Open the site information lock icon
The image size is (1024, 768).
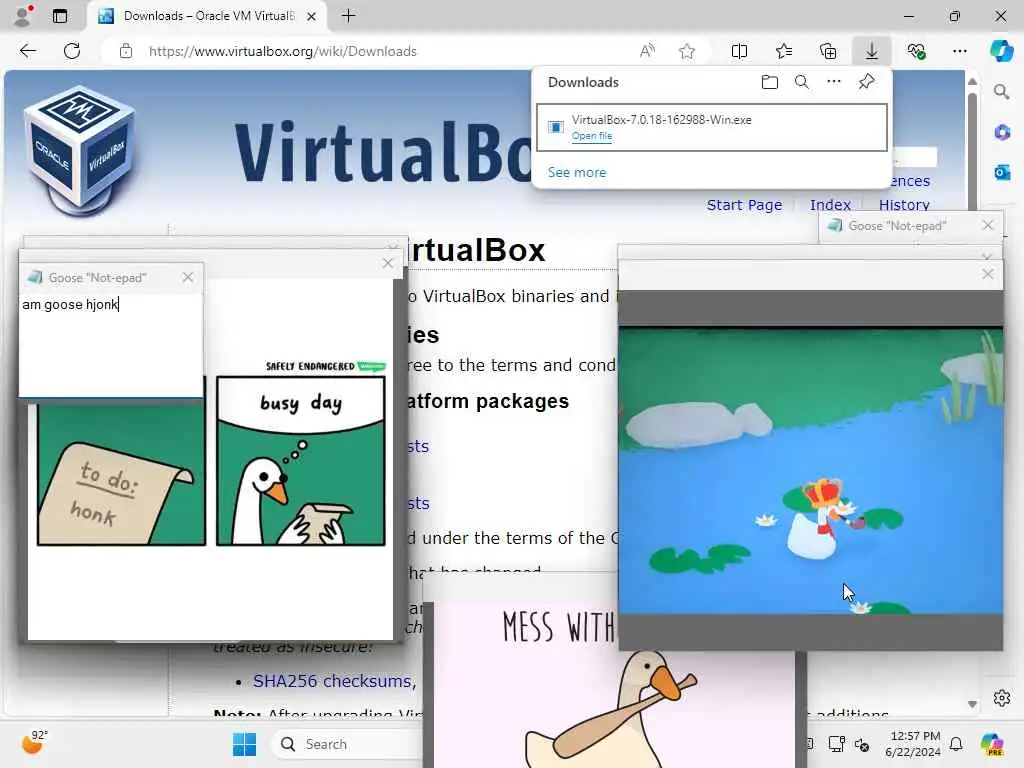pos(126,51)
